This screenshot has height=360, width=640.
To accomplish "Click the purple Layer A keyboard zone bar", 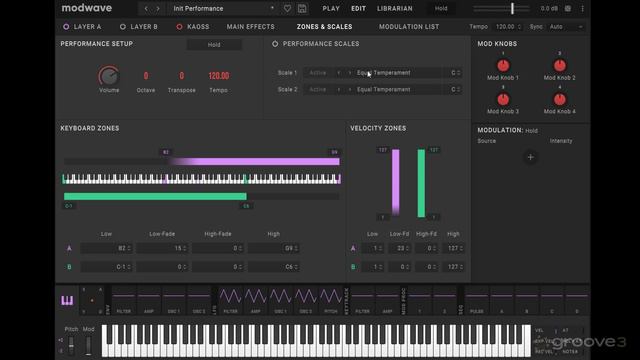I will click(x=255, y=162).
